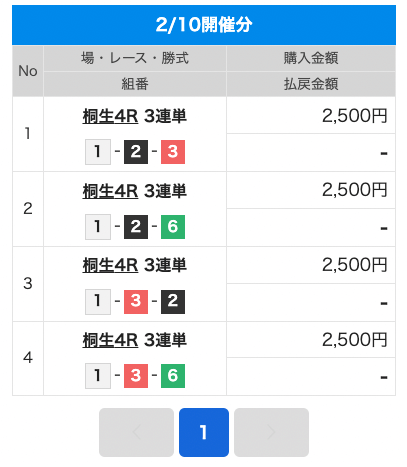
Task: Click the green boat 6 badge in row 2
Action: (173, 227)
